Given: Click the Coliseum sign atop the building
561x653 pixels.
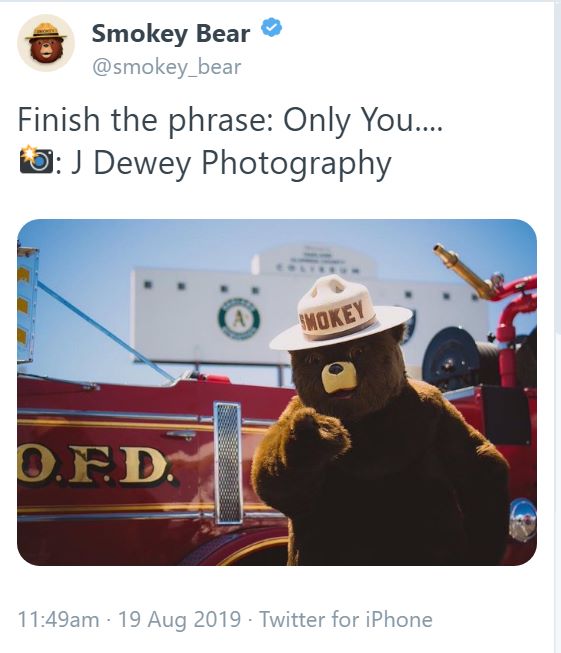Looking at the screenshot, I should (314, 259).
